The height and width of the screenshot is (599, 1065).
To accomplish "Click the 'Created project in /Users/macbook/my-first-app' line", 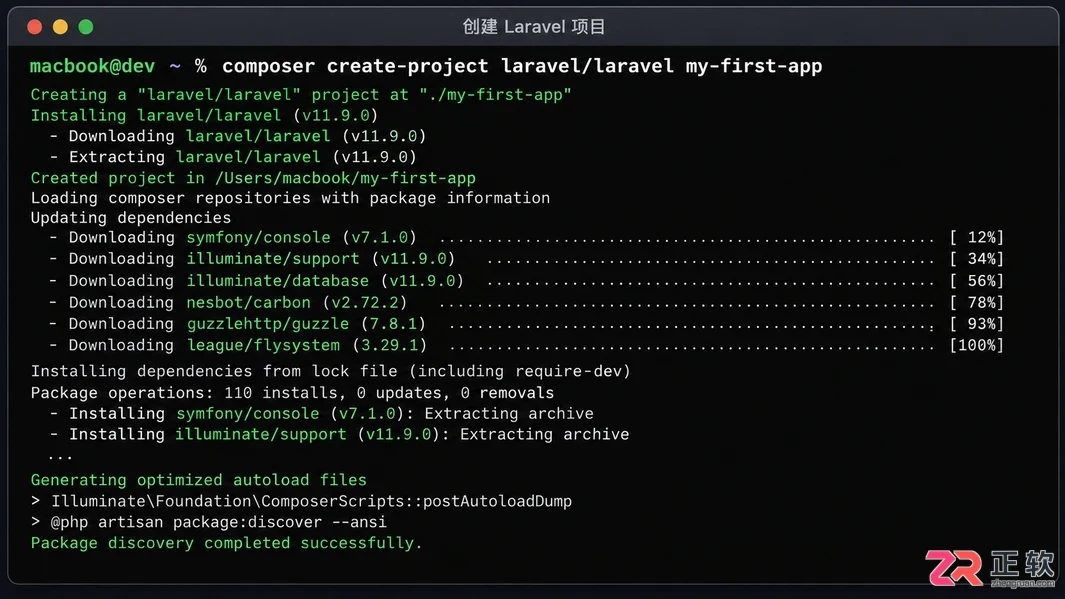I will click(253, 178).
